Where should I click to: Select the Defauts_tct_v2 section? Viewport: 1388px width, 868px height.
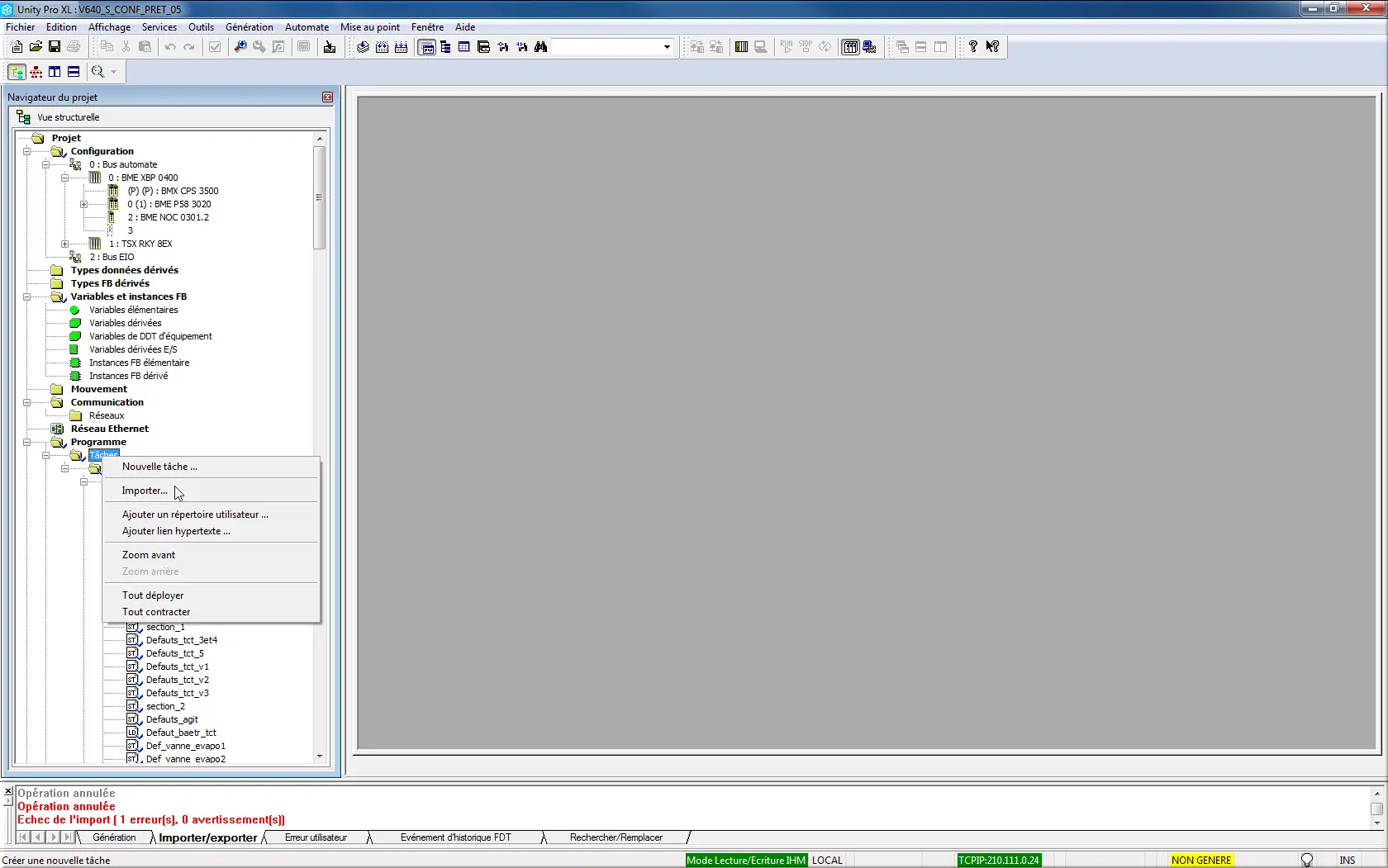click(177, 680)
